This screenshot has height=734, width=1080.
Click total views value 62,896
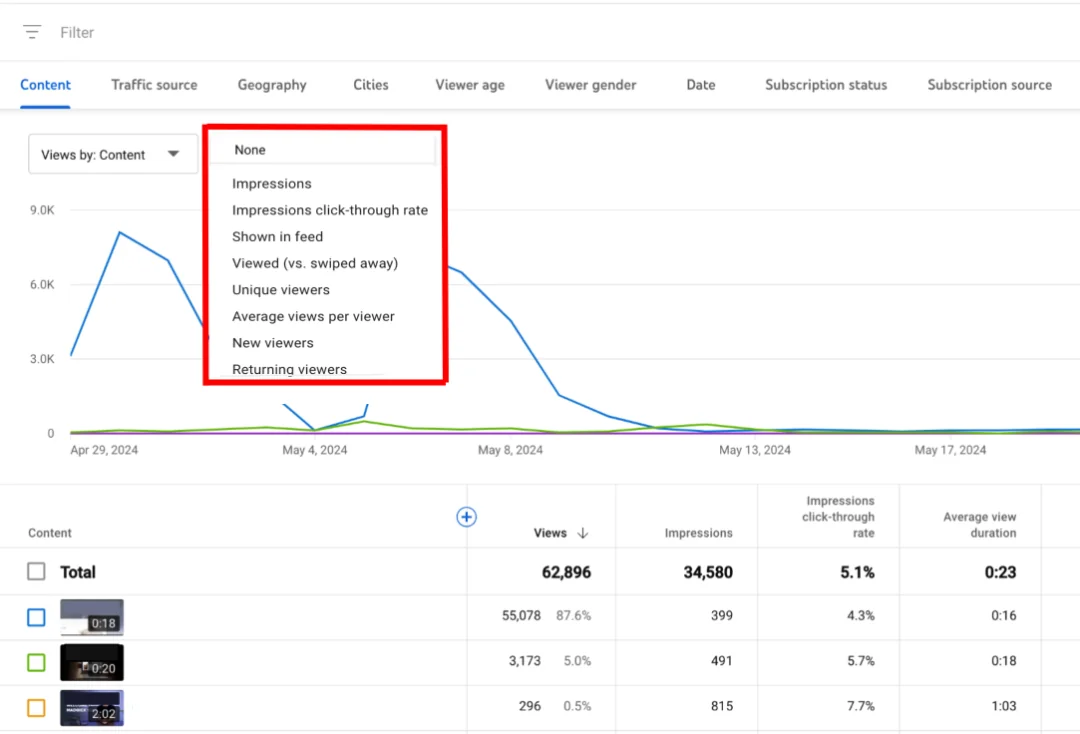pos(566,572)
